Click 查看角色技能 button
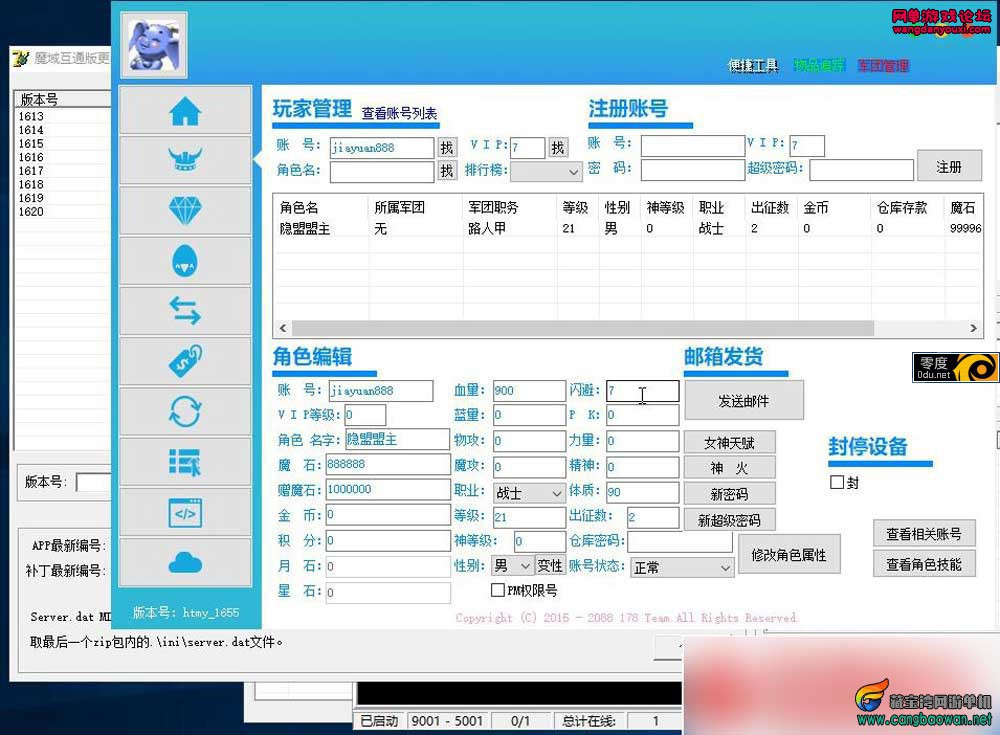The image size is (1000, 735). tap(924, 564)
